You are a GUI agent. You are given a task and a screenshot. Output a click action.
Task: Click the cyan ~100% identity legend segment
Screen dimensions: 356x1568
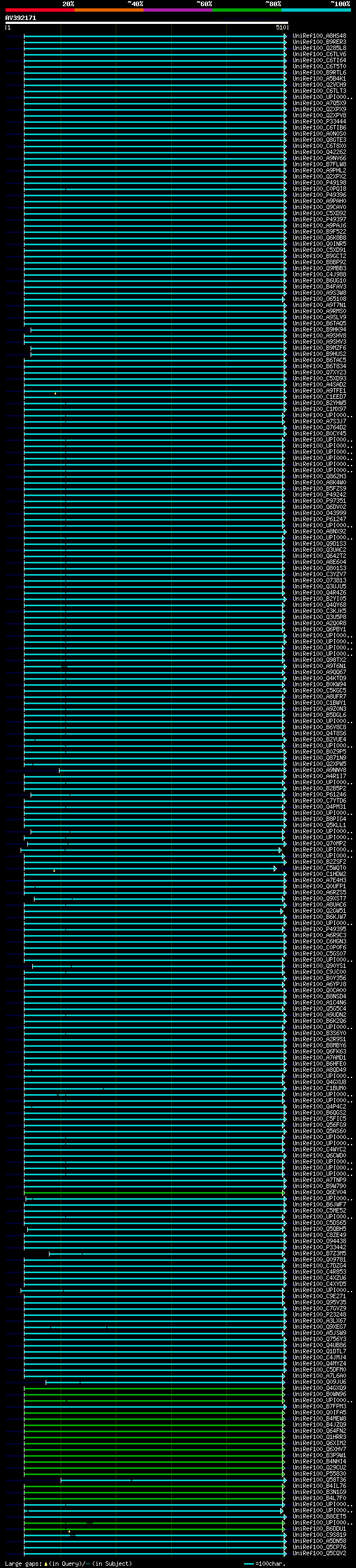click(x=316, y=10)
